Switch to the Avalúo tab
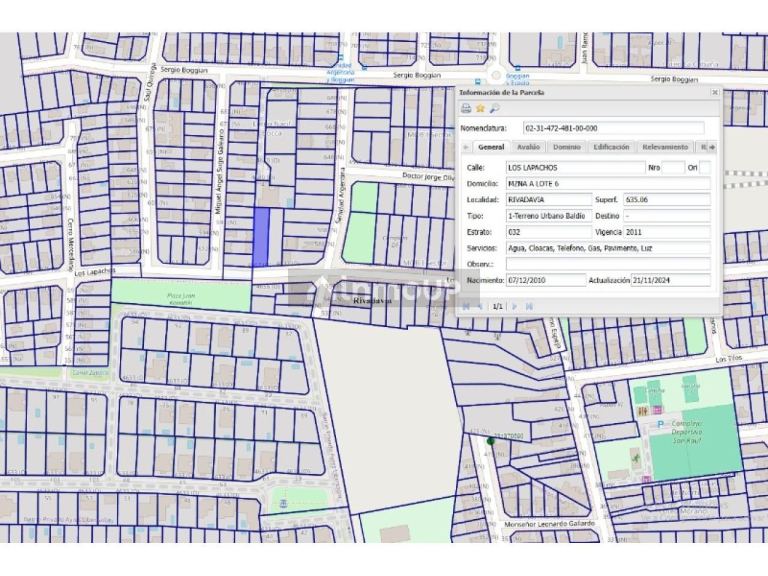Screen dimensions: 768x576 pos(528,147)
